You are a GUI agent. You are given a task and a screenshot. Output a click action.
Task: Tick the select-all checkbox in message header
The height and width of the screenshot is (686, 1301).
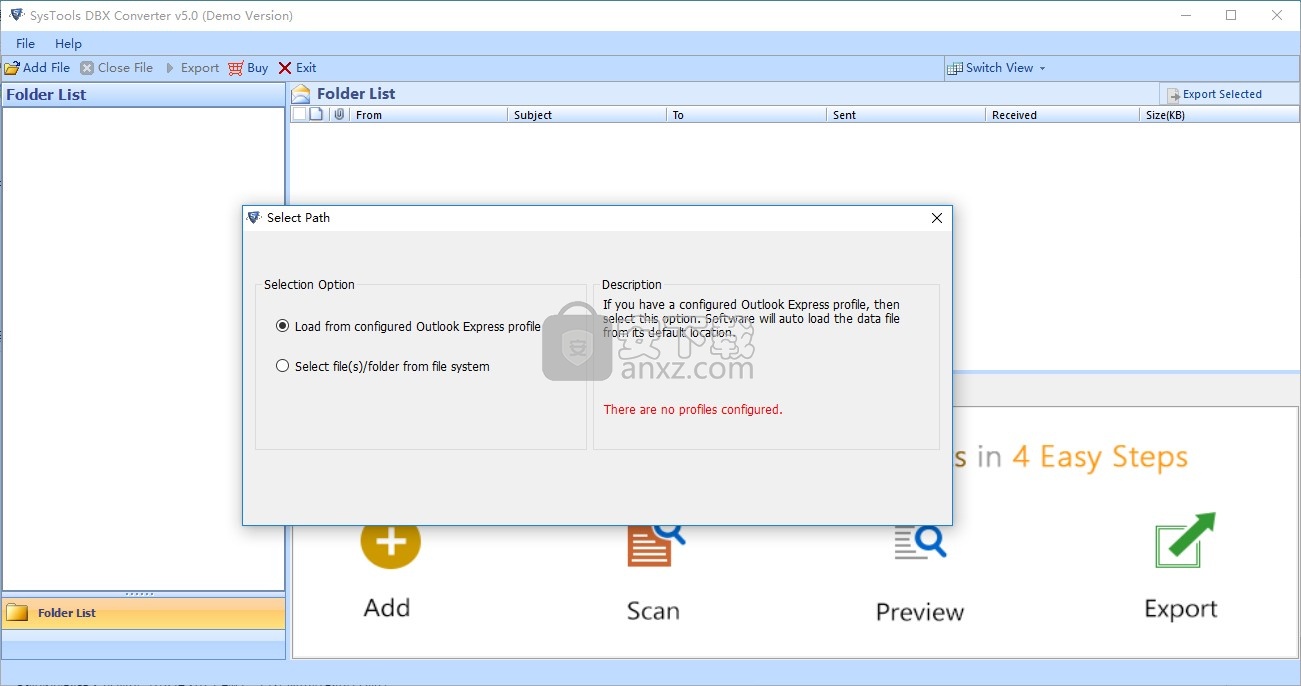(299, 115)
